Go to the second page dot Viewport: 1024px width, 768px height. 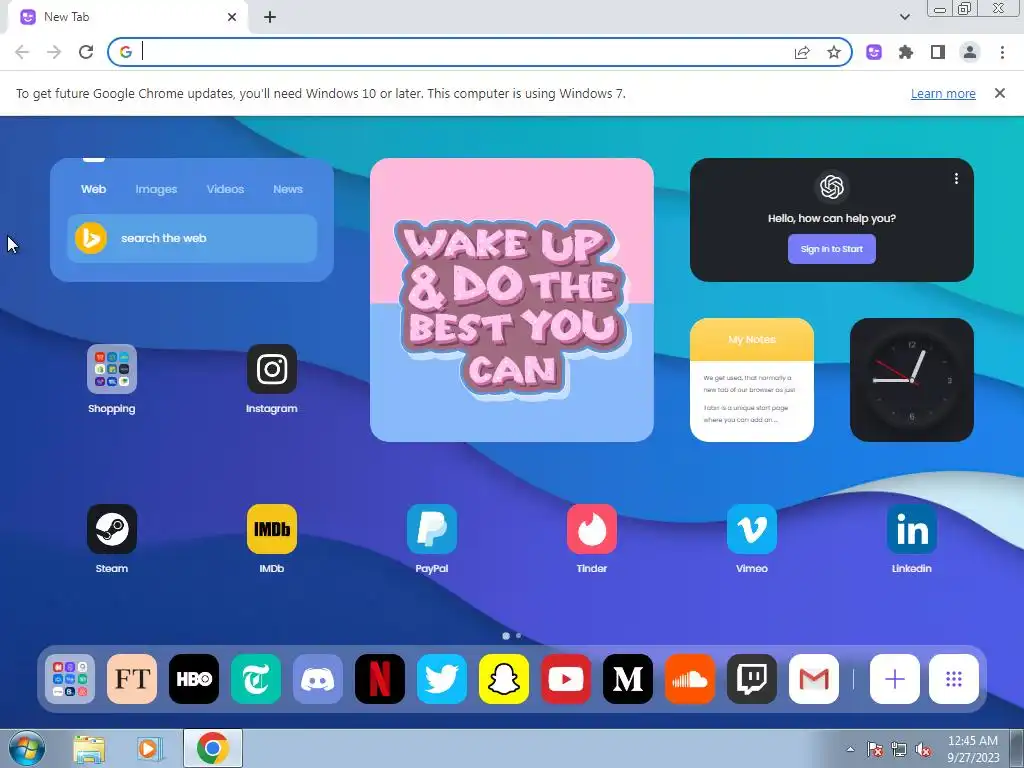point(519,635)
